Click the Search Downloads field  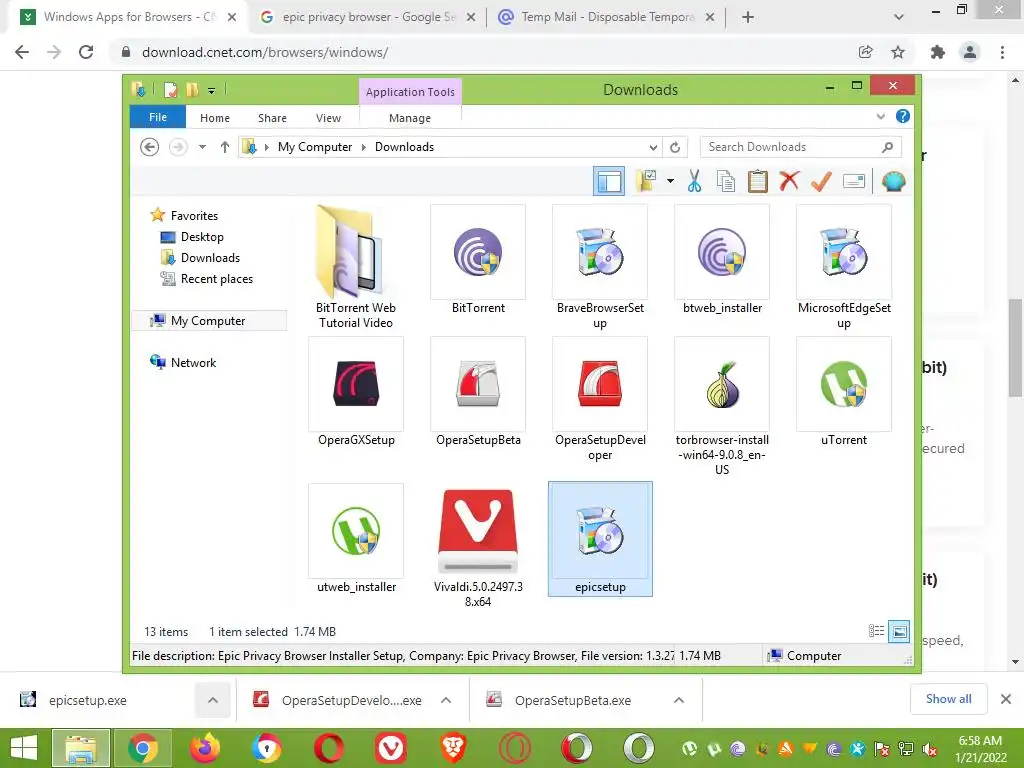pos(799,147)
